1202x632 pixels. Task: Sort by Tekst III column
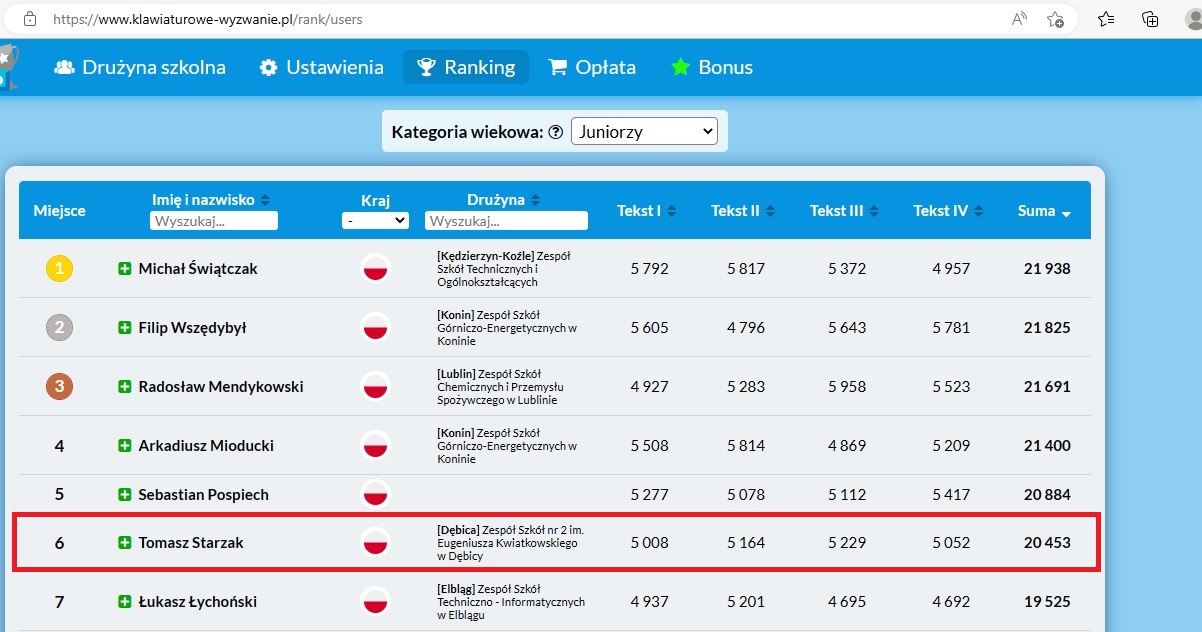(844, 211)
